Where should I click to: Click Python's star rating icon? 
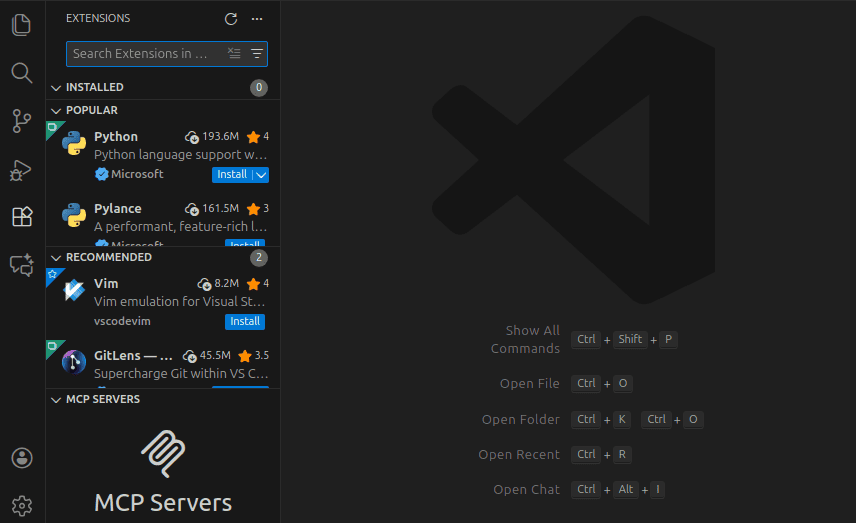(x=253, y=136)
